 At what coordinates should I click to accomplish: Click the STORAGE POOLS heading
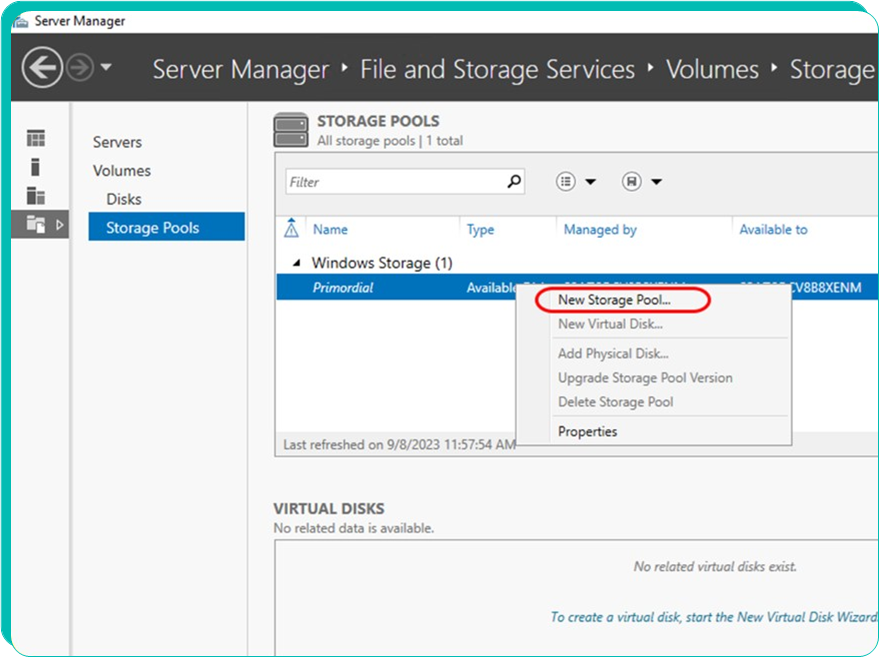[x=378, y=121]
